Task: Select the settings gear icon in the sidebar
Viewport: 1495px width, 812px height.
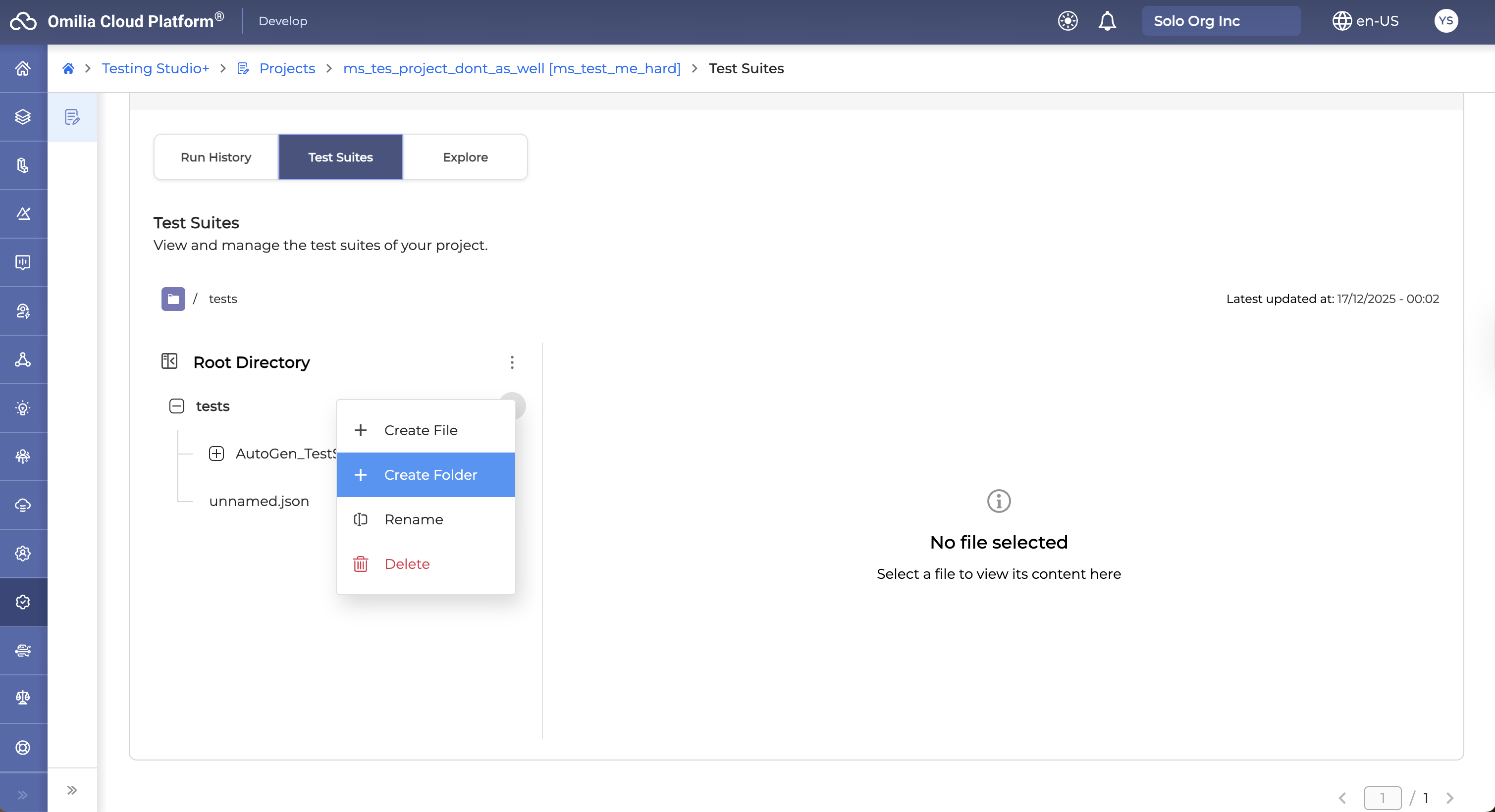Action: click(23, 553)
